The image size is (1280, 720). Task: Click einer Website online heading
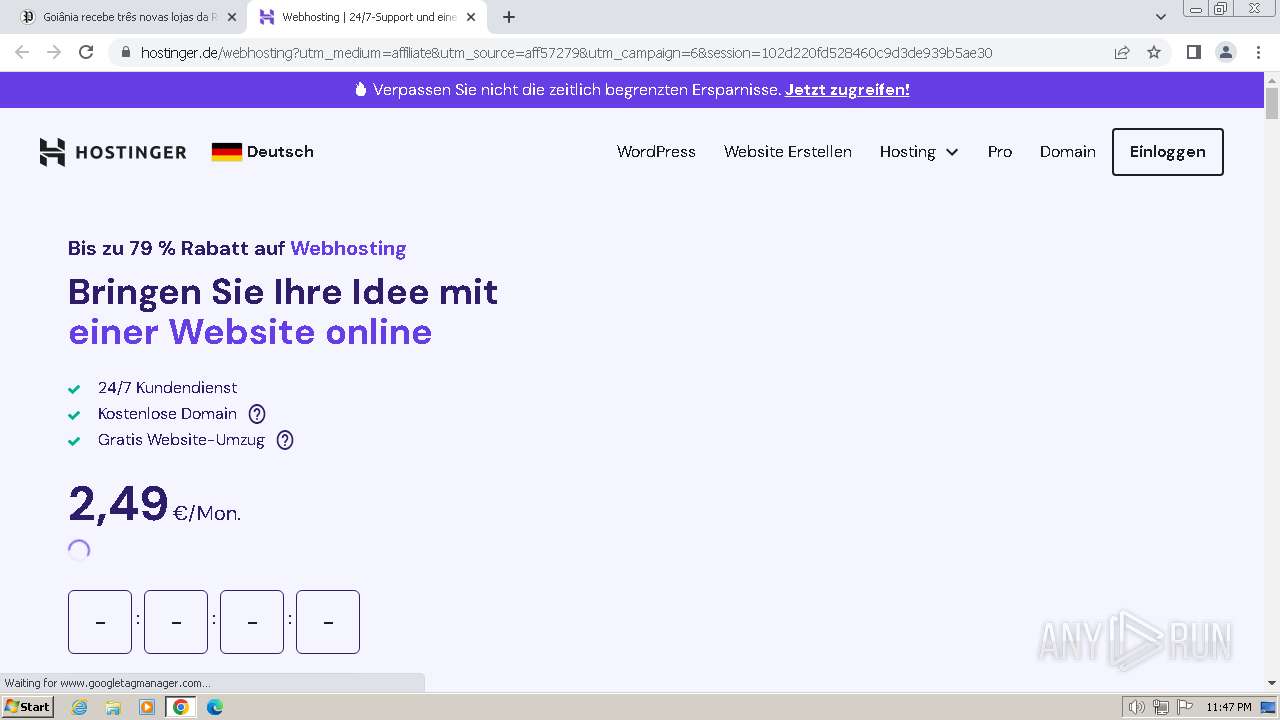(x=250, y=331)
